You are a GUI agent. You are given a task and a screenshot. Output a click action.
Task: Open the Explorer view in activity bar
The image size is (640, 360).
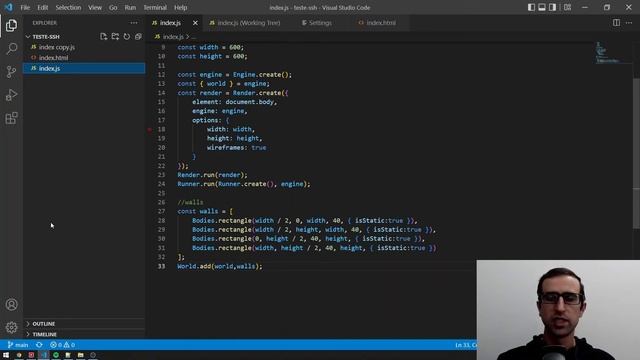click(11, 26)
